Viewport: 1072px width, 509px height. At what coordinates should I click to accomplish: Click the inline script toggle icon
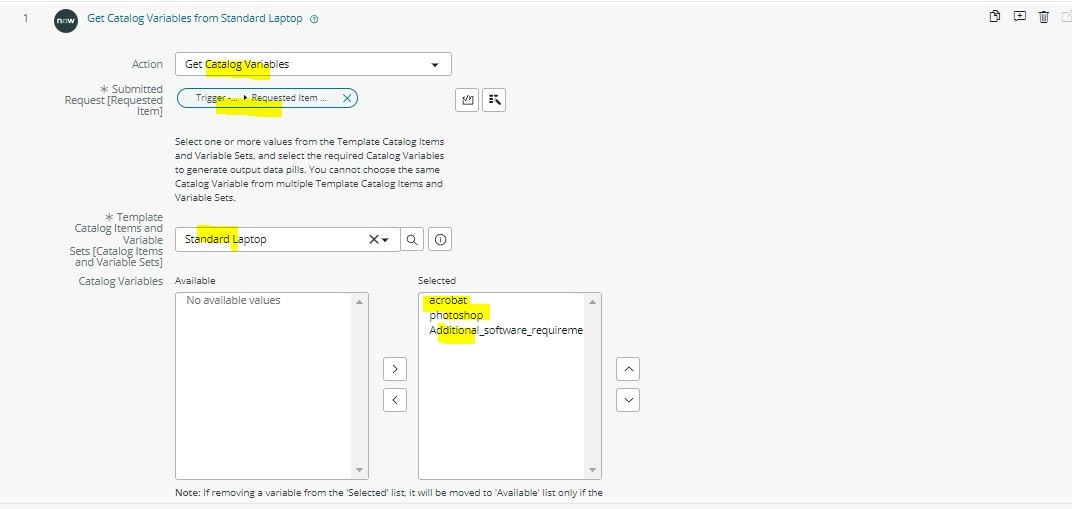point(467,100)
